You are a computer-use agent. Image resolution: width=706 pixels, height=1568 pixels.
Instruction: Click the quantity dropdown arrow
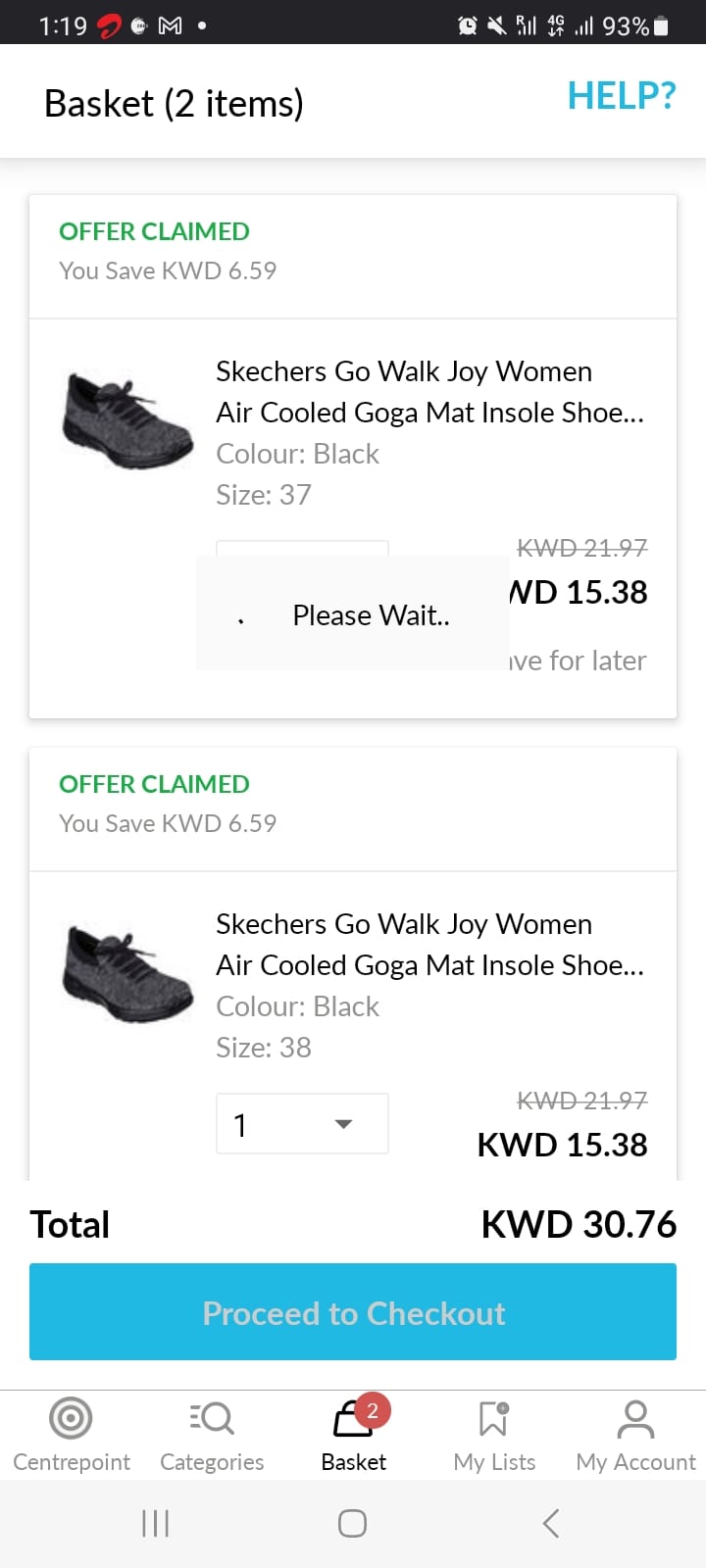pyautogui.click(x=343, y=1124)
